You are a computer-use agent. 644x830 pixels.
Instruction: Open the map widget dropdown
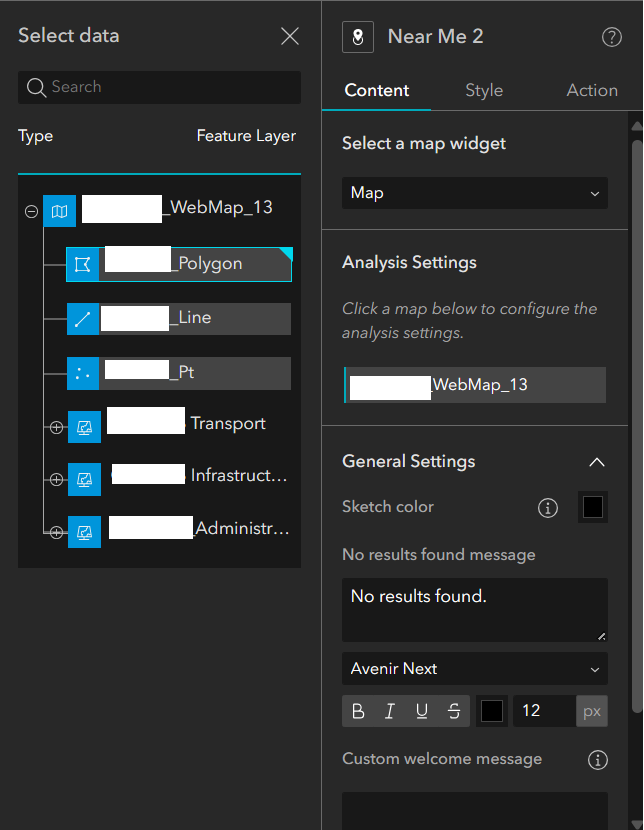coord(474,193)
